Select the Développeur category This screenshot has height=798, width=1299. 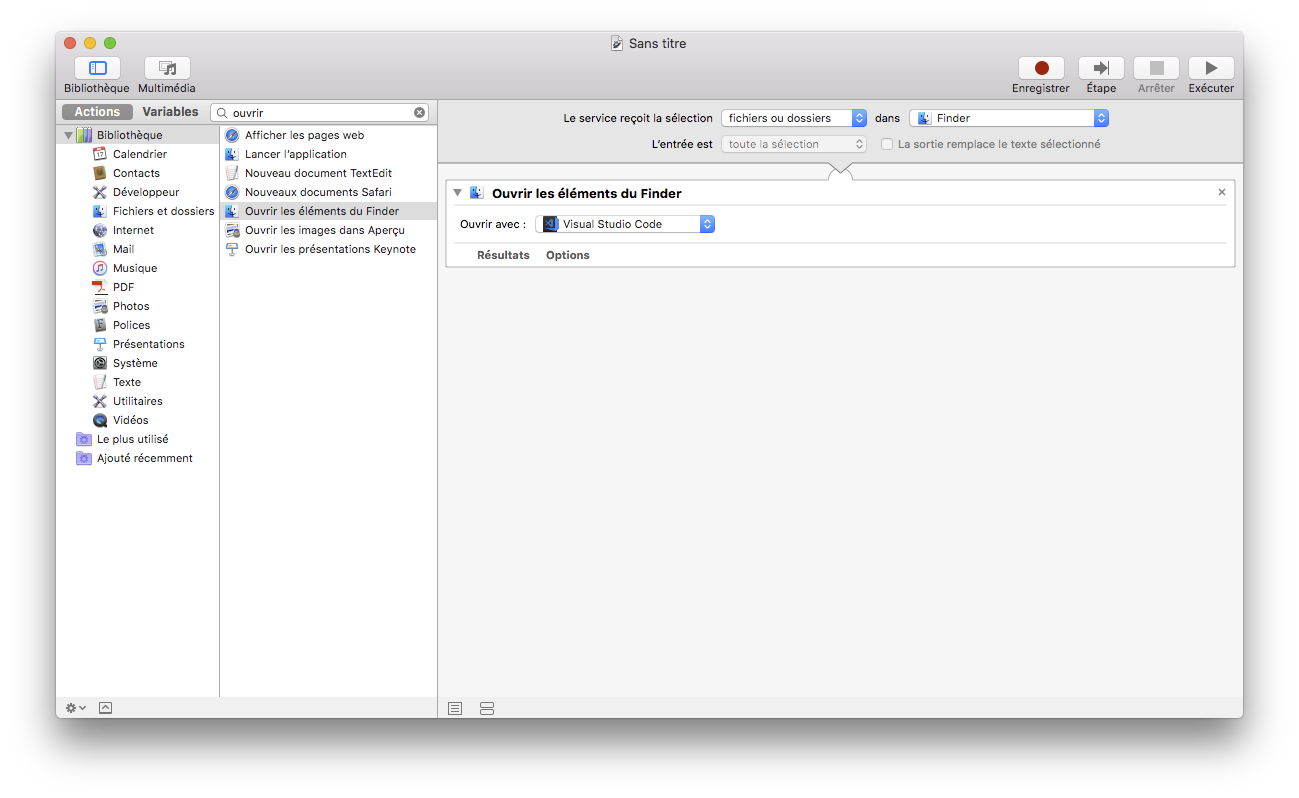[146, 192]
